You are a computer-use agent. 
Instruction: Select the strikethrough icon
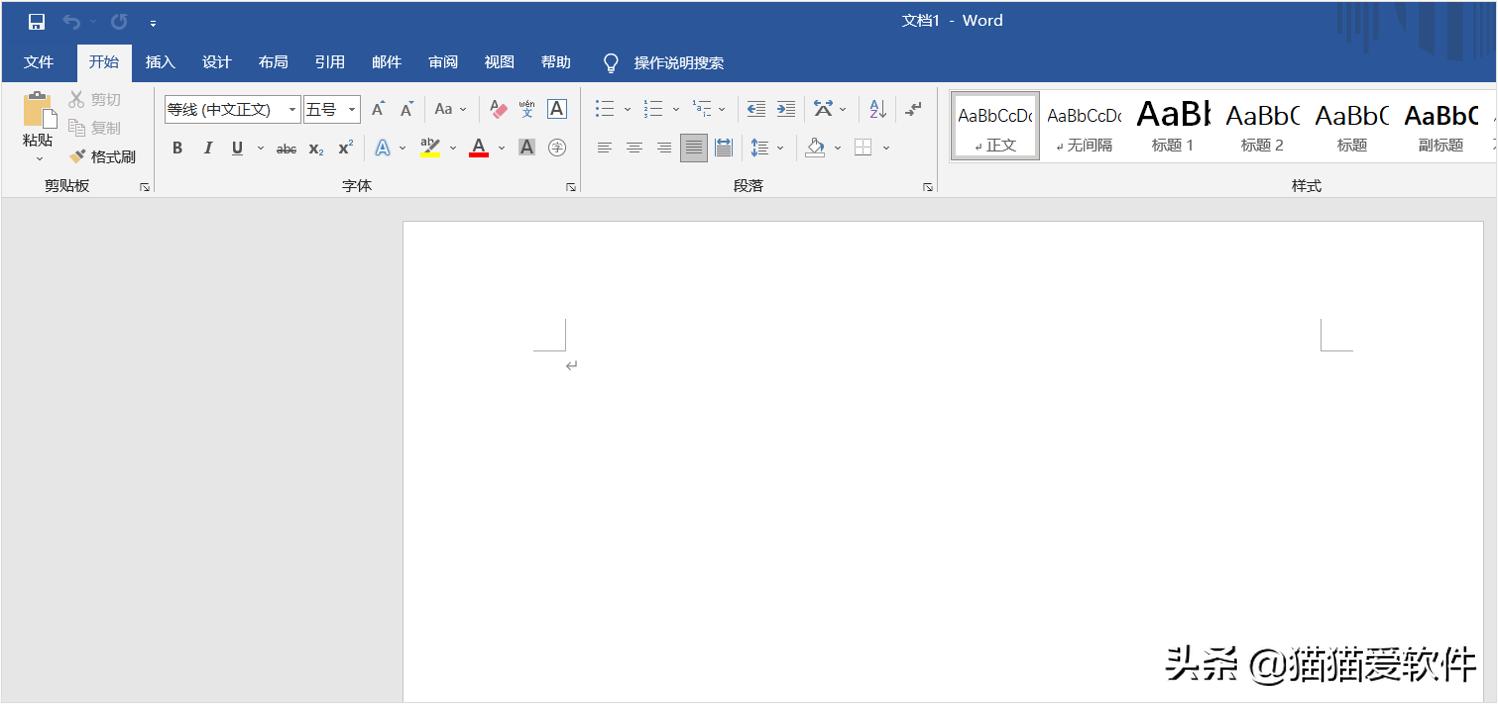[286, 147]
